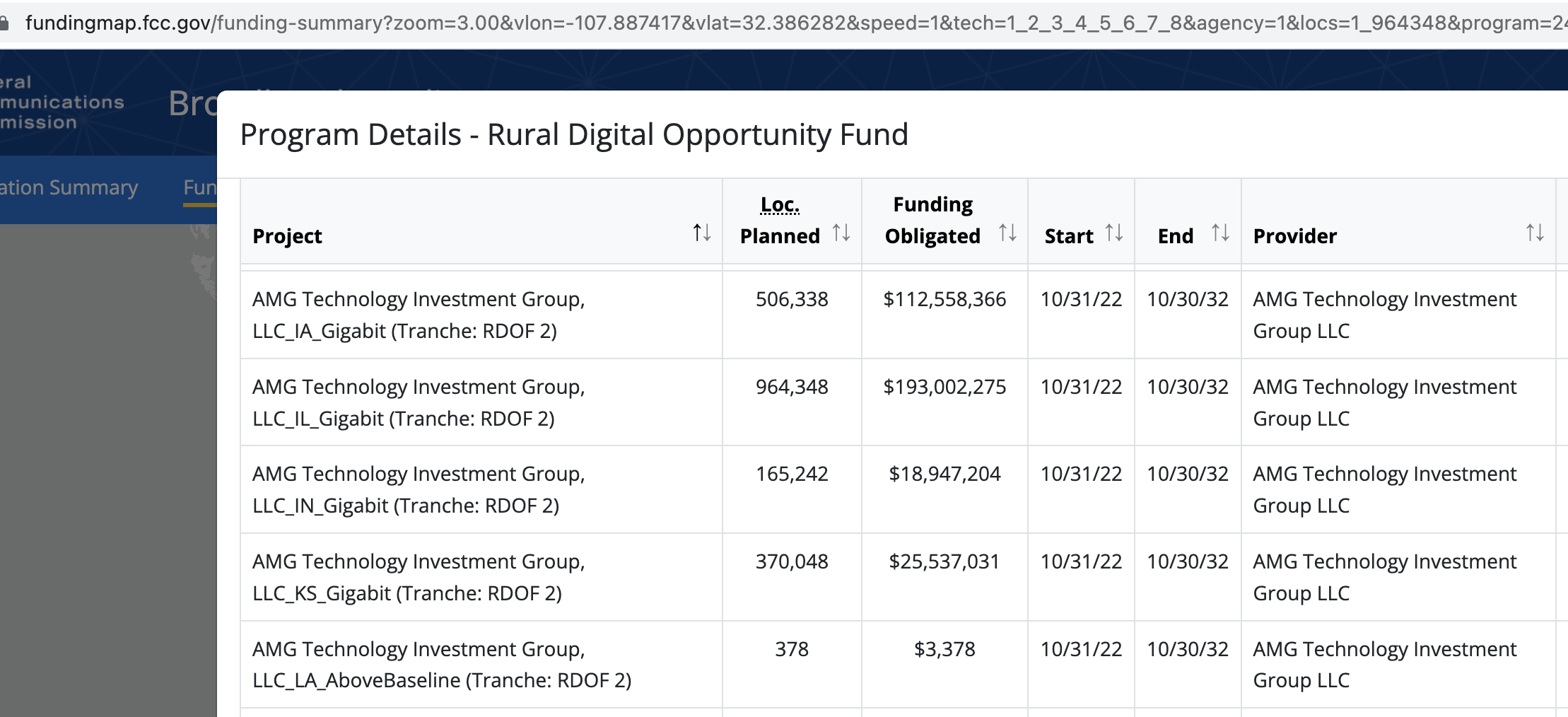
Task: Click locations planned value 506,338
Action: tap(792, 299)
